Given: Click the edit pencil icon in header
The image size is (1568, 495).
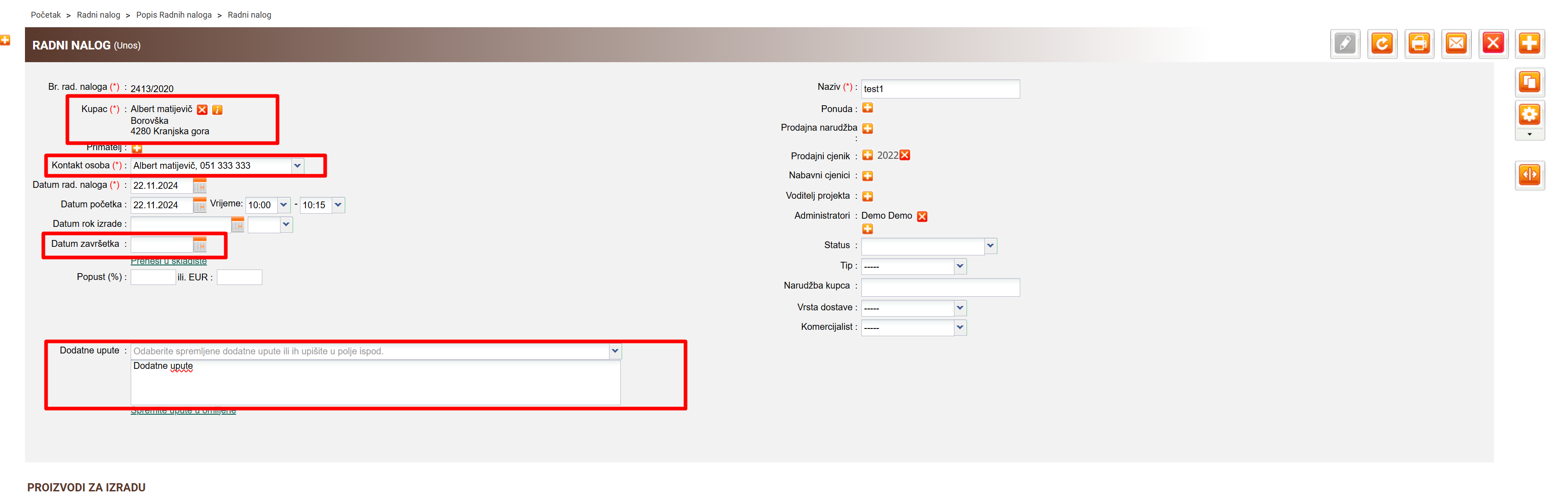Looking at the screenshot, I should [x=1345, y=44].
